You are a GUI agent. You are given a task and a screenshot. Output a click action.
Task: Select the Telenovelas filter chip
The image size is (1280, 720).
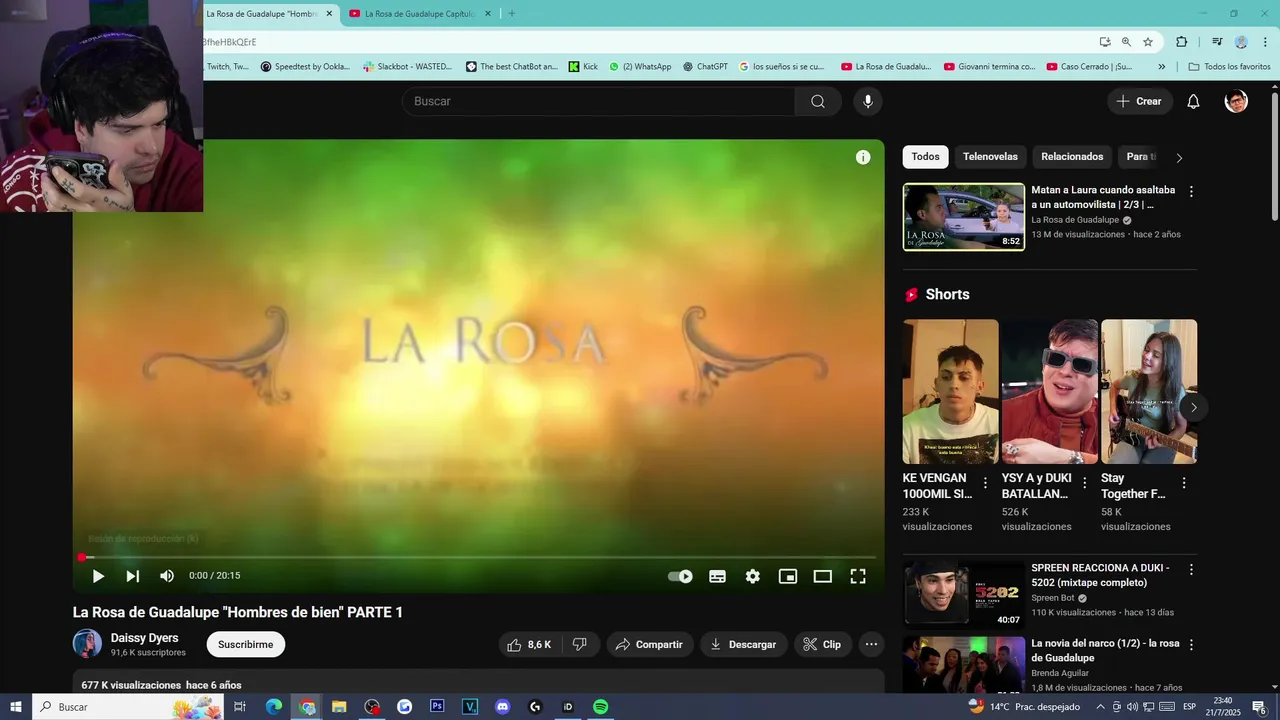[x=990, y=157]
